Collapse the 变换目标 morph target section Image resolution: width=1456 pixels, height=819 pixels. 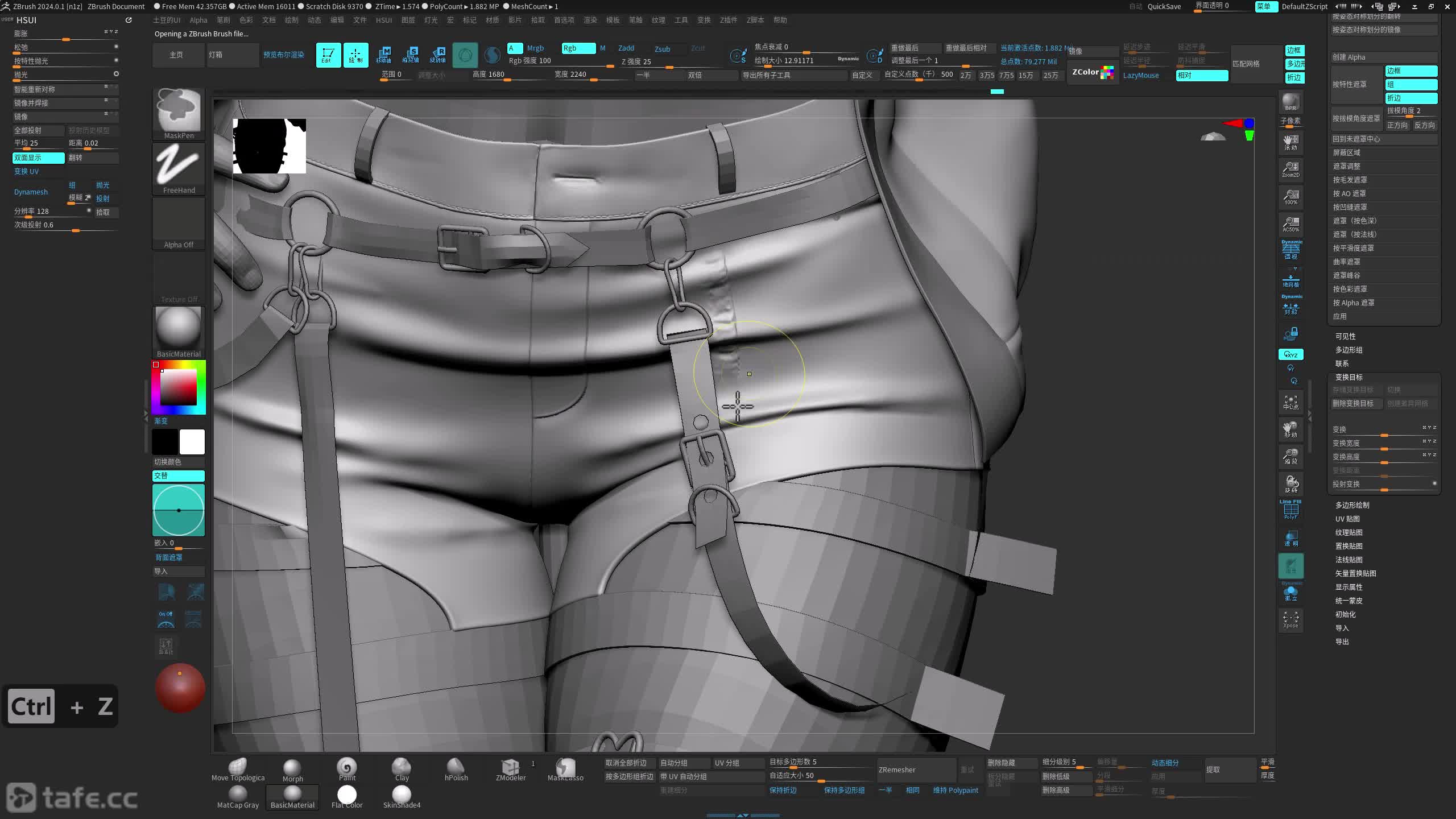(x=1349, y=377)
